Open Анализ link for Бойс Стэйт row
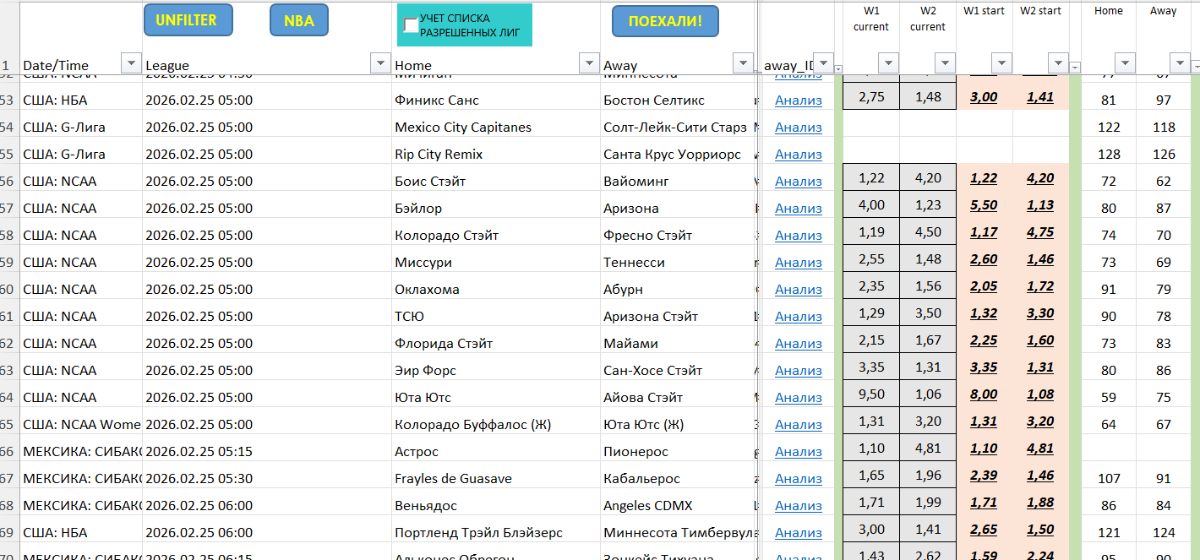The image size is (1200, 560). point(798,181)
